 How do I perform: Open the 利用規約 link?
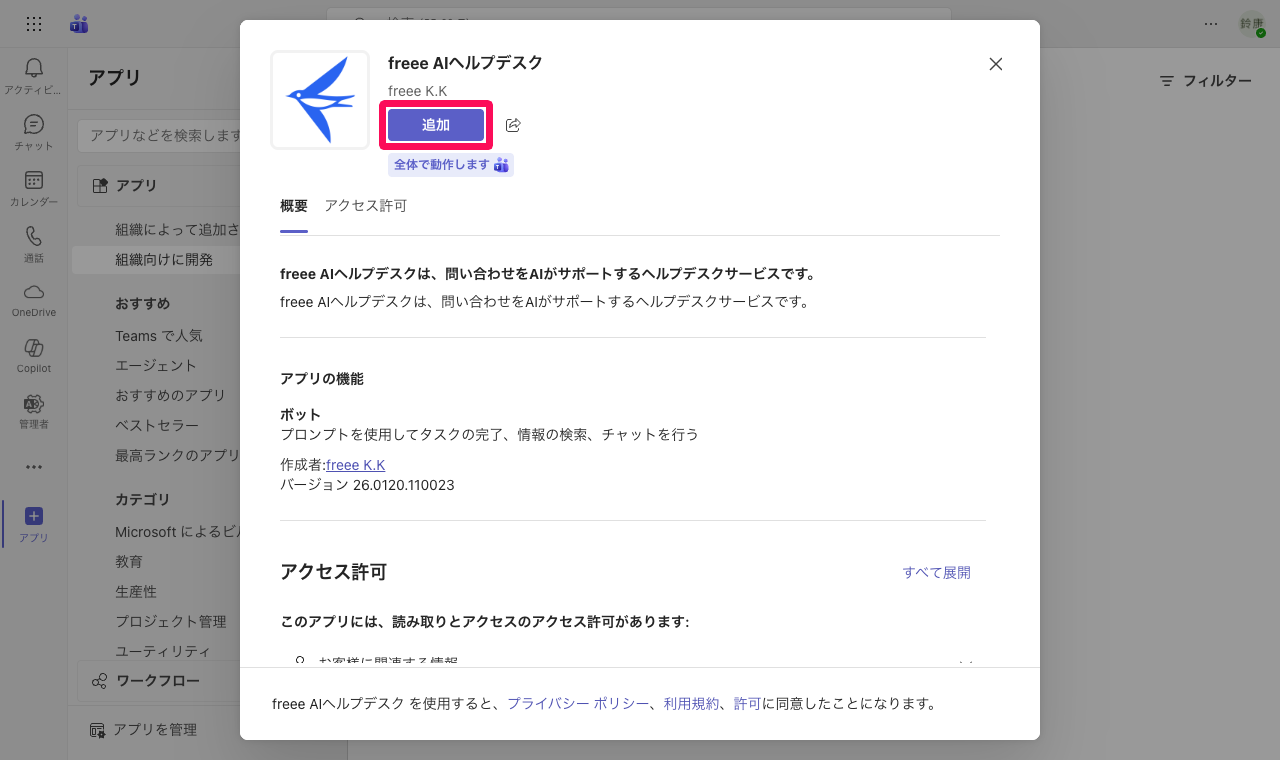click(x=691, y=704)
